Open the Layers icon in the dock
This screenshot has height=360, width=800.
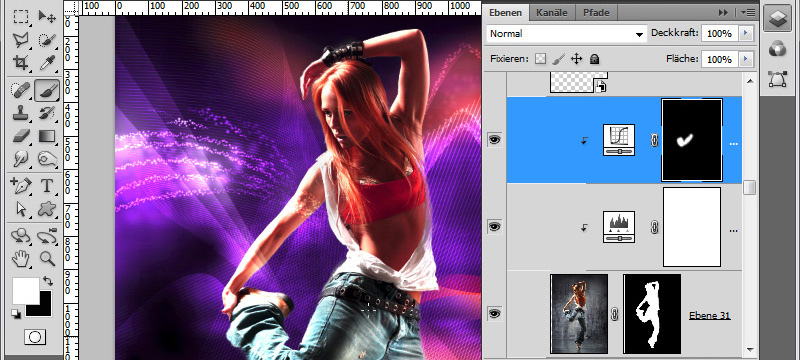(777, 19)
